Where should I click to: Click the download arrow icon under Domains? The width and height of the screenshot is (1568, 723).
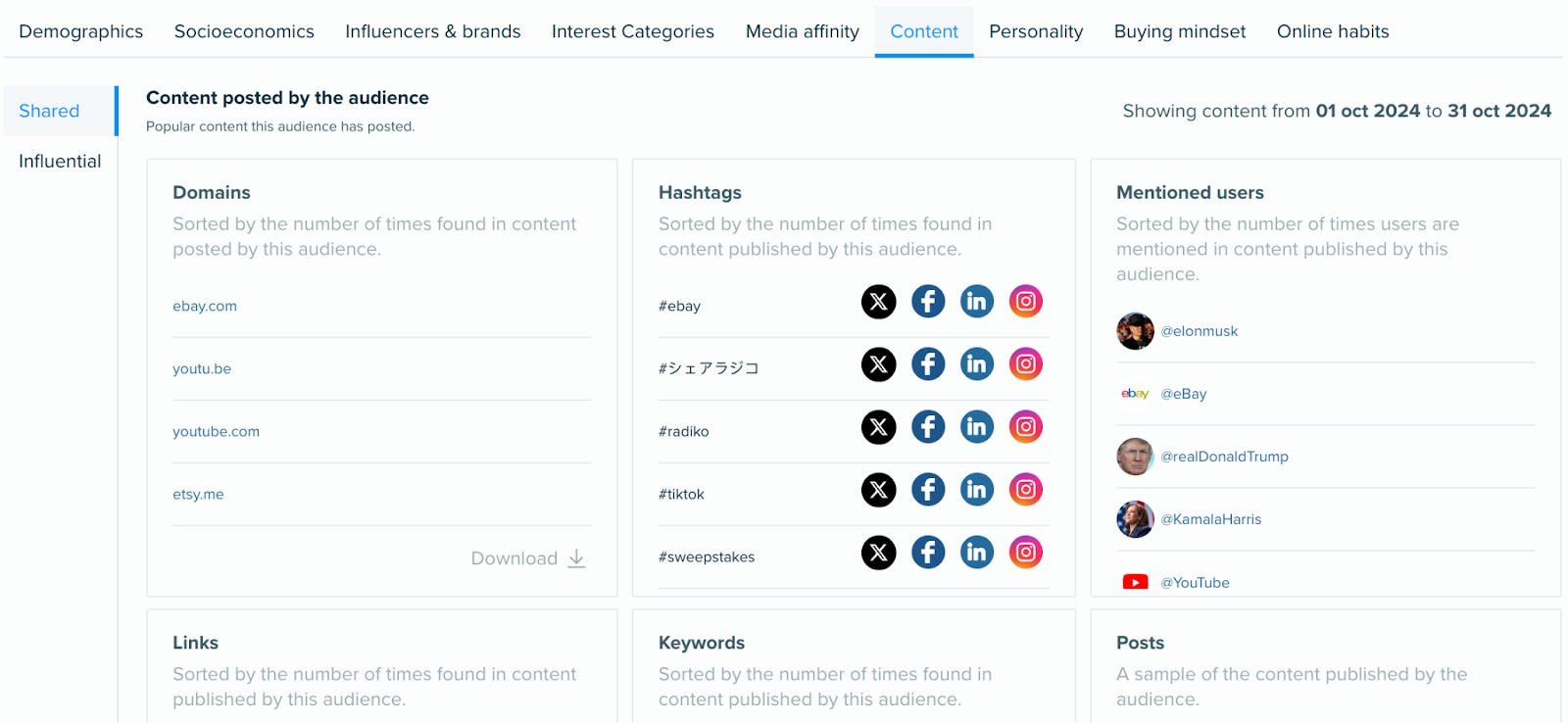575,557
